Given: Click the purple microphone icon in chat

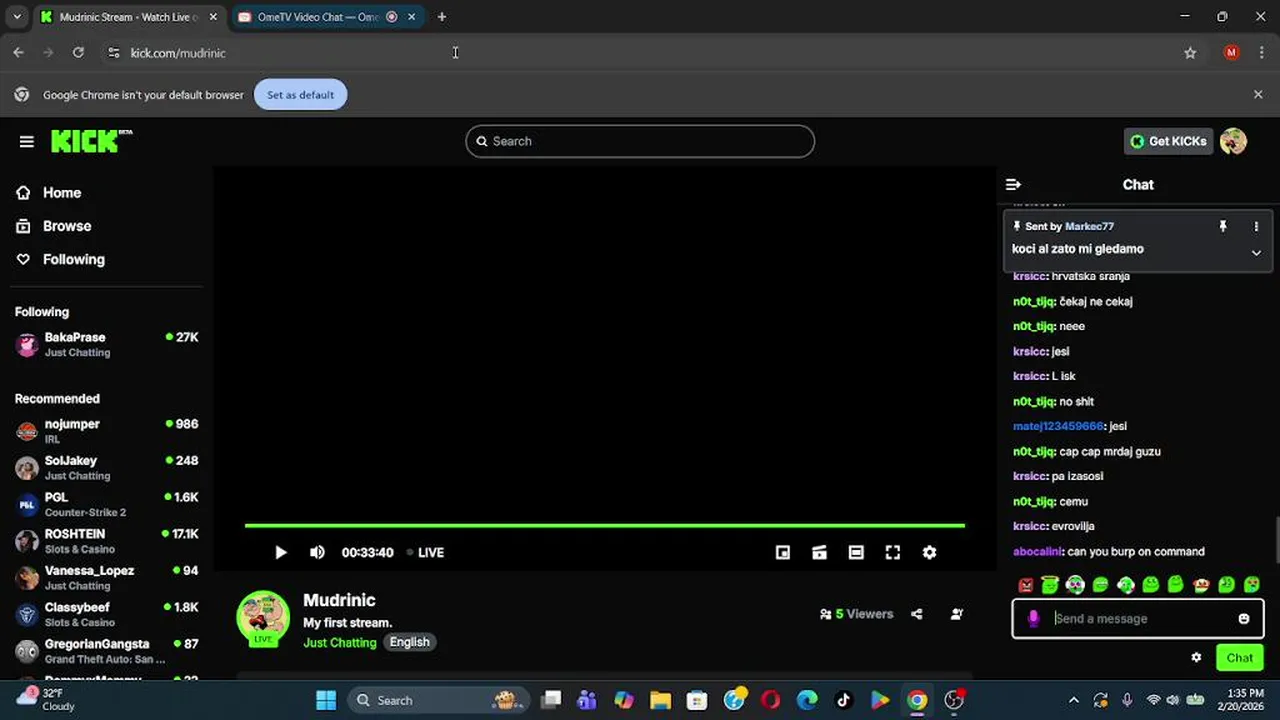Looking at the screenshot, I should tap(1033, 619).
